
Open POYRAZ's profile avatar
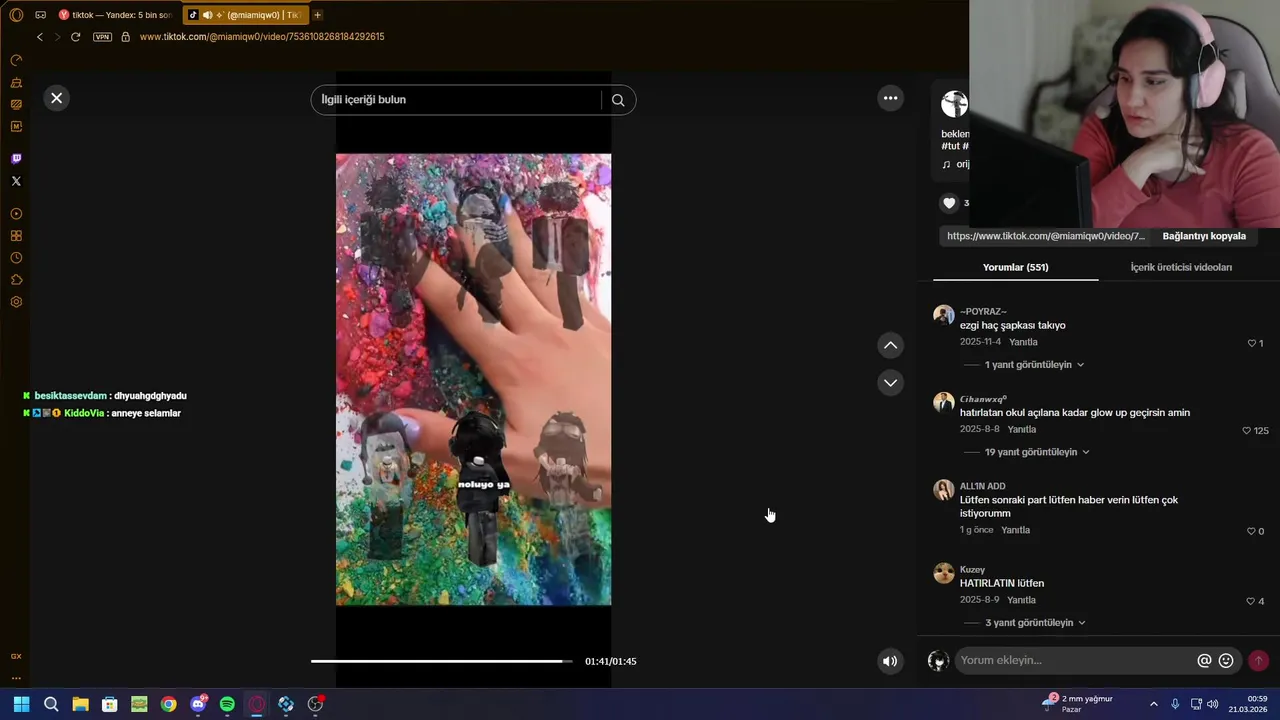pyautogui.click(x=943, y=316)
